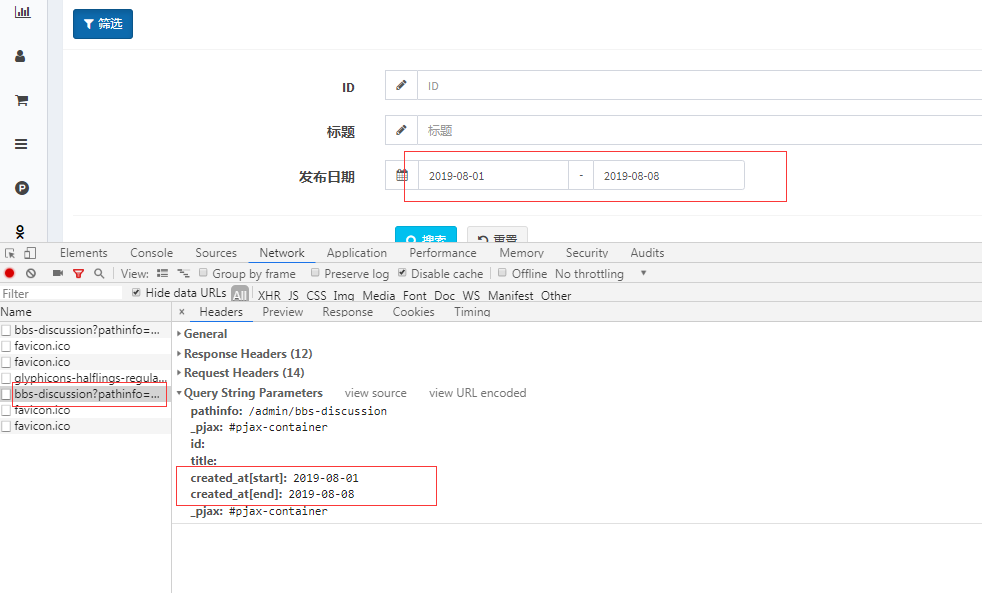This screenshot has height=593, width=982.
Task: Click the view source link
Action: [x=376, y=393]
